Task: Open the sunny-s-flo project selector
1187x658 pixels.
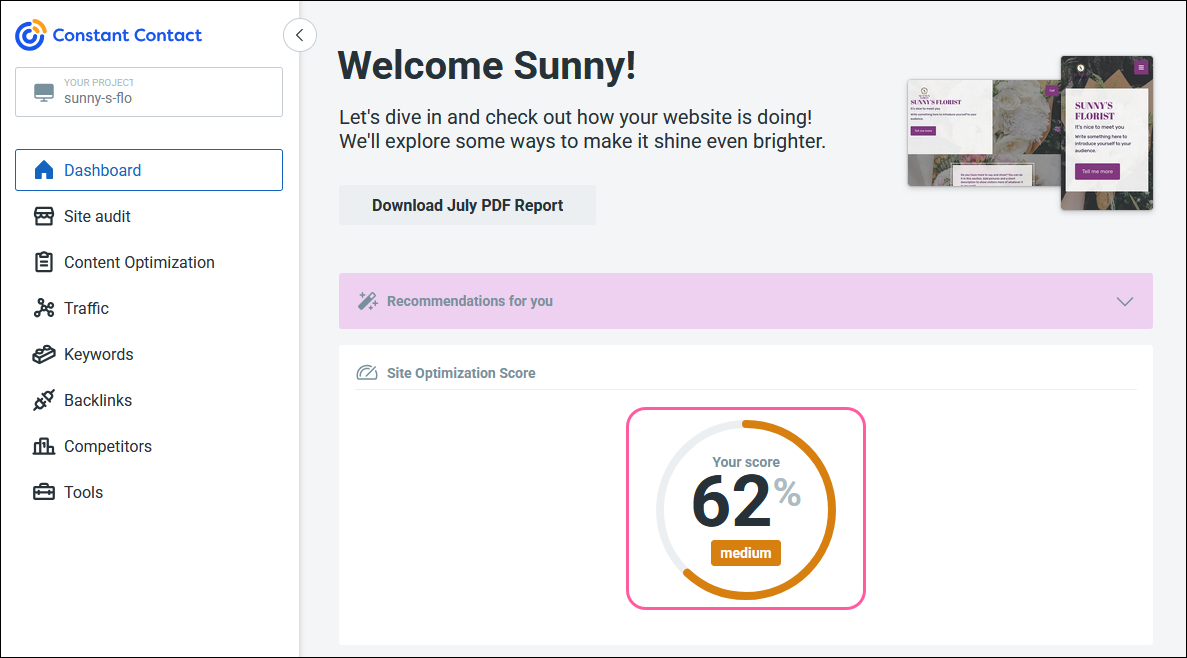Action: pos(149,92)
